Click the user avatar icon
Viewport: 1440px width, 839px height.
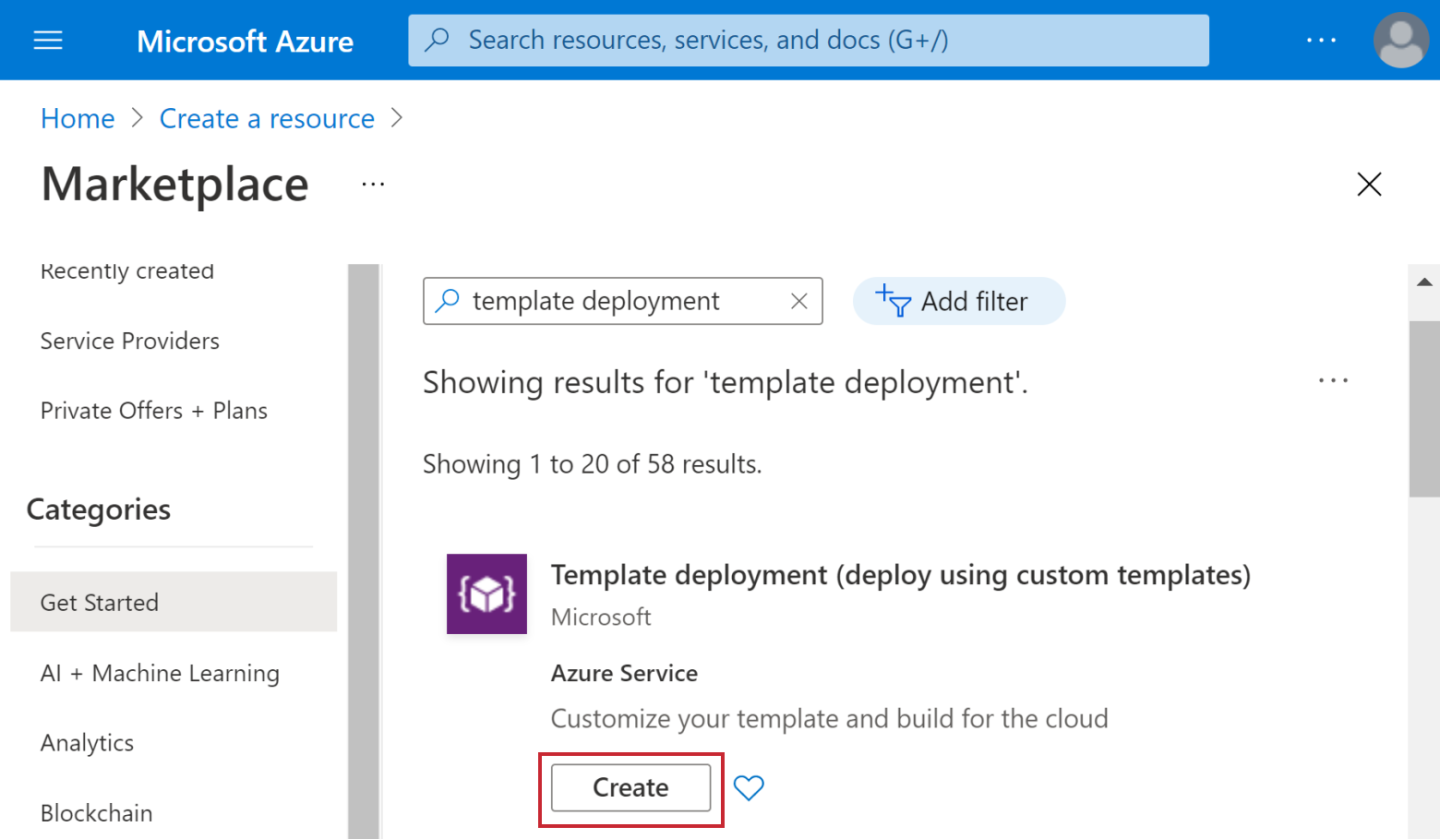point(1399,40)
